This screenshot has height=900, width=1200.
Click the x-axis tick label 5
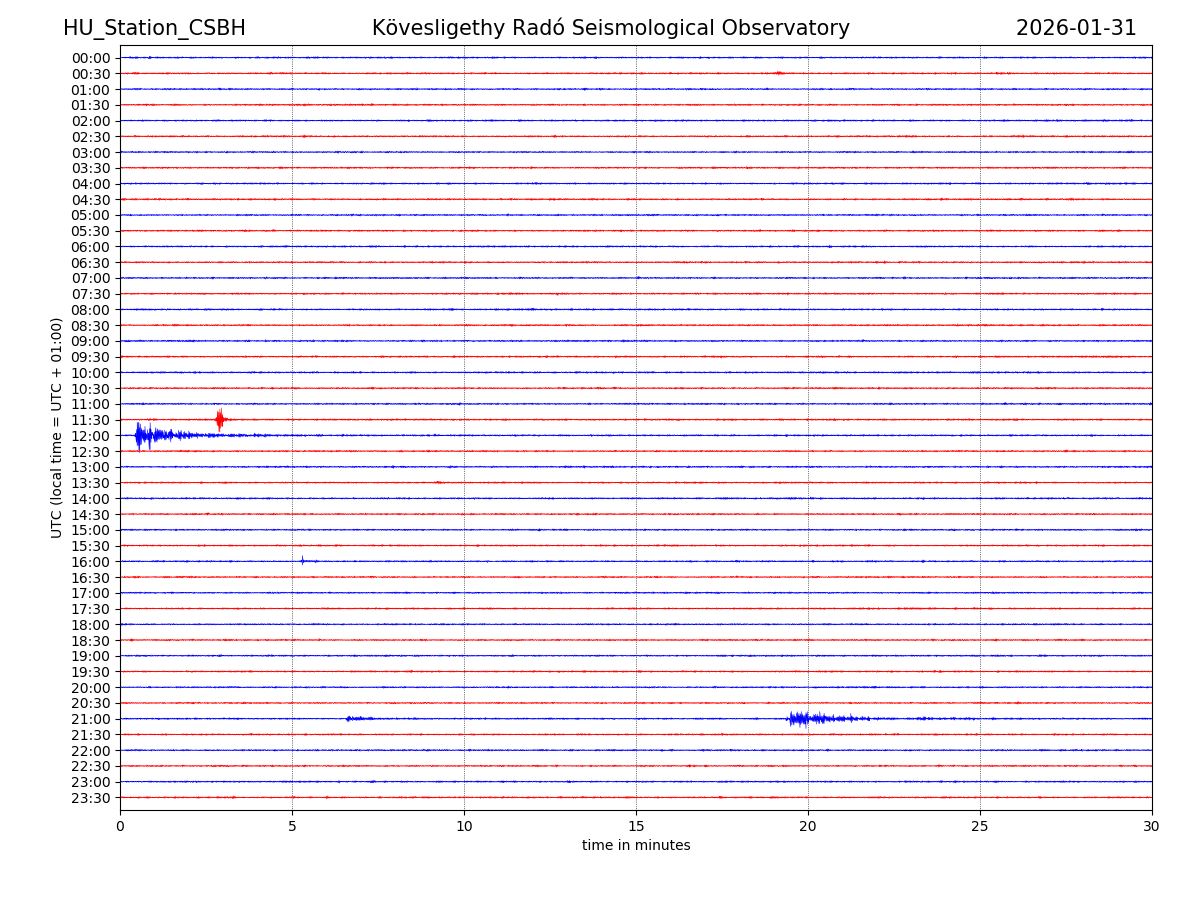(292, 827)
